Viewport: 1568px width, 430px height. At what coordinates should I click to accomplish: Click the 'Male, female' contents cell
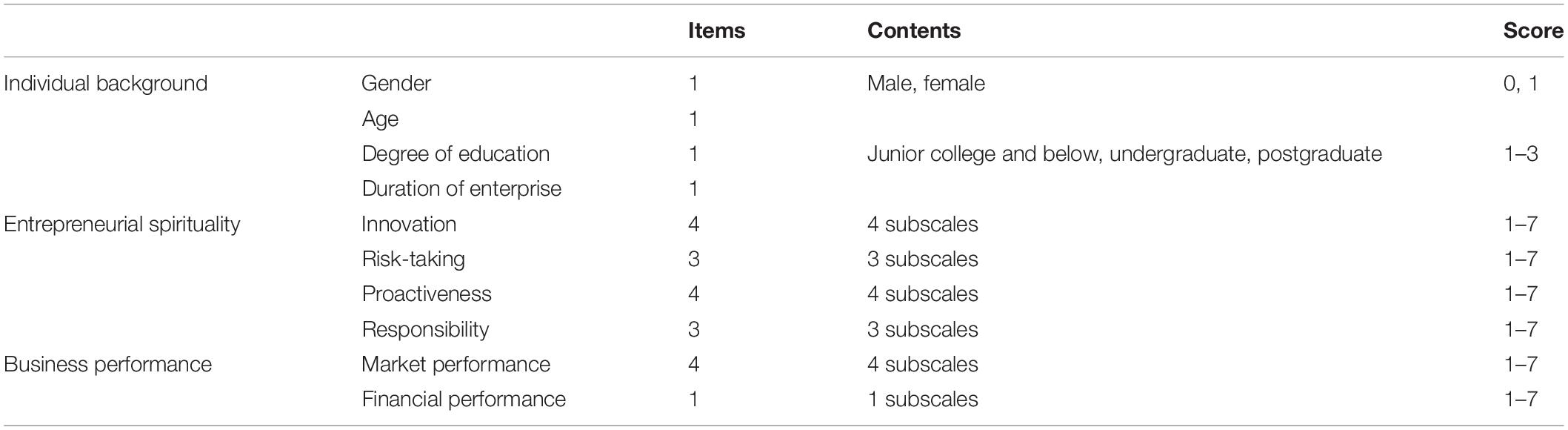926,84
